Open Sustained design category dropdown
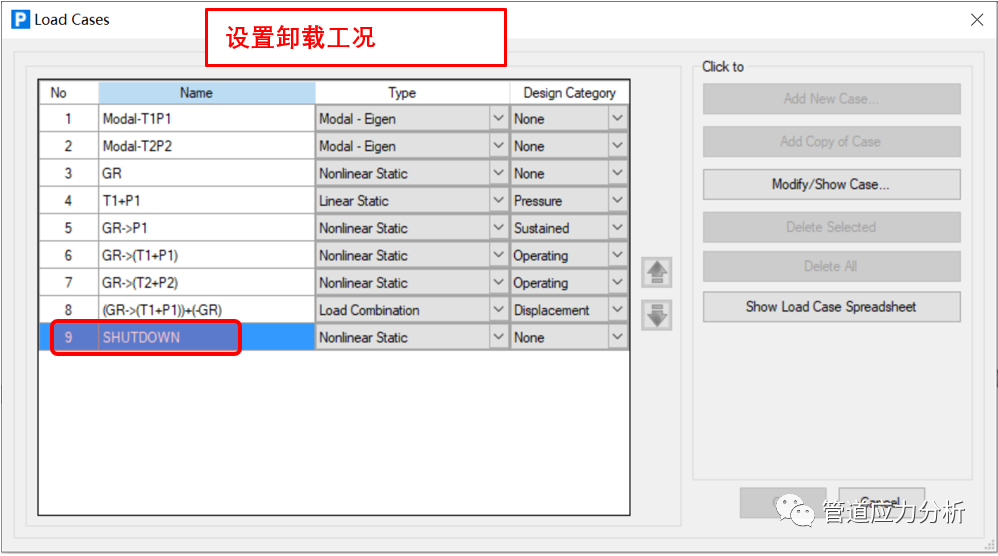The height and width of the screenshot is (556, 998). (x=617, y=228)
